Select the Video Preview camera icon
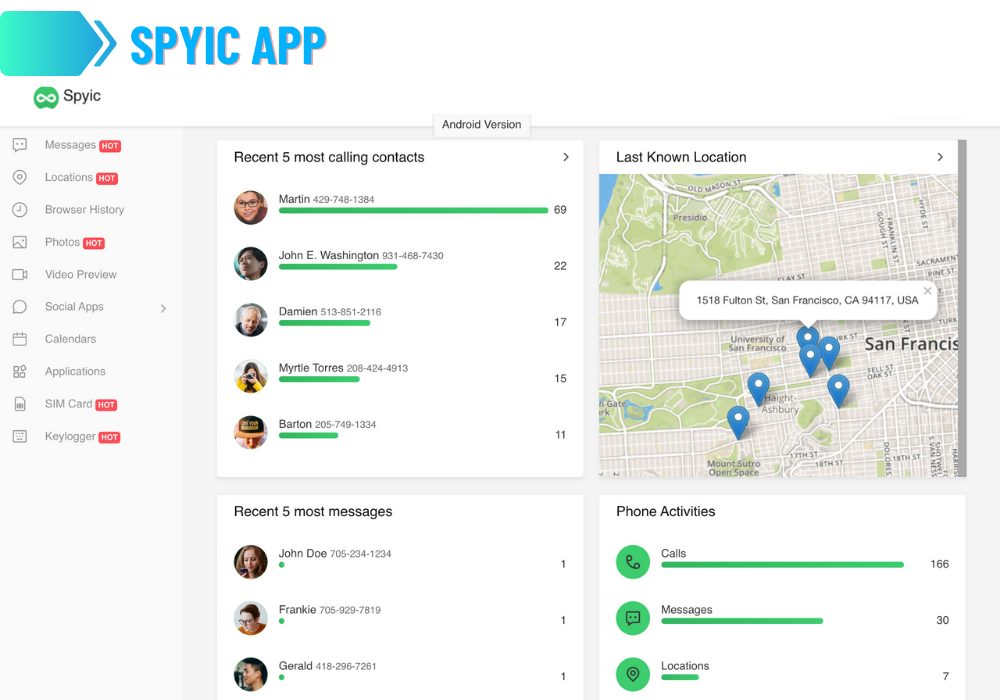Image resolution: width=1000 pixels, height=700 pixels. (x=19, y=274)
